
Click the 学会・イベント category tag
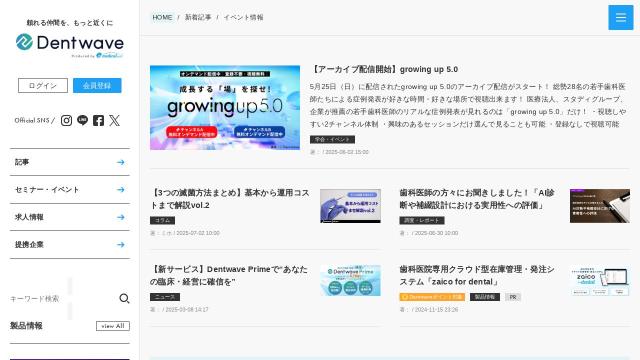(x=332, y=140)
